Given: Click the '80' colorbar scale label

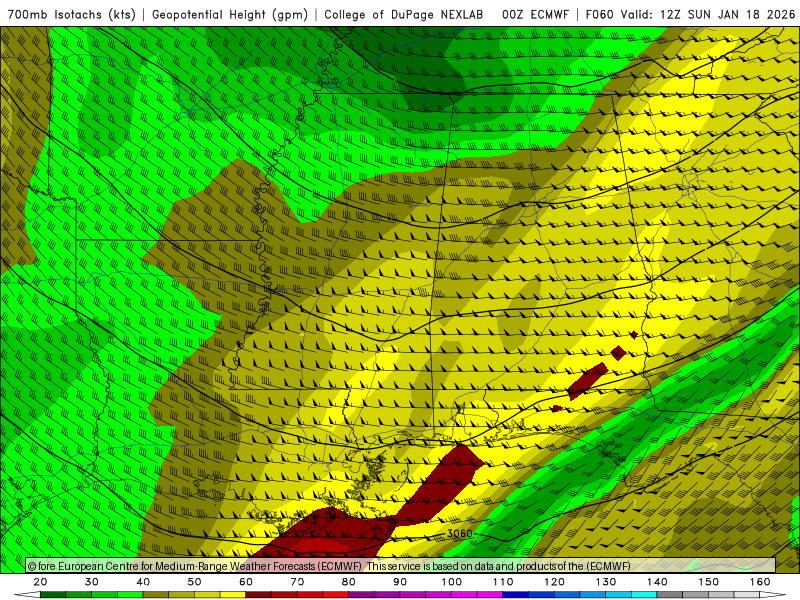Looking at the screenshot, I should (x=348, y=582).
